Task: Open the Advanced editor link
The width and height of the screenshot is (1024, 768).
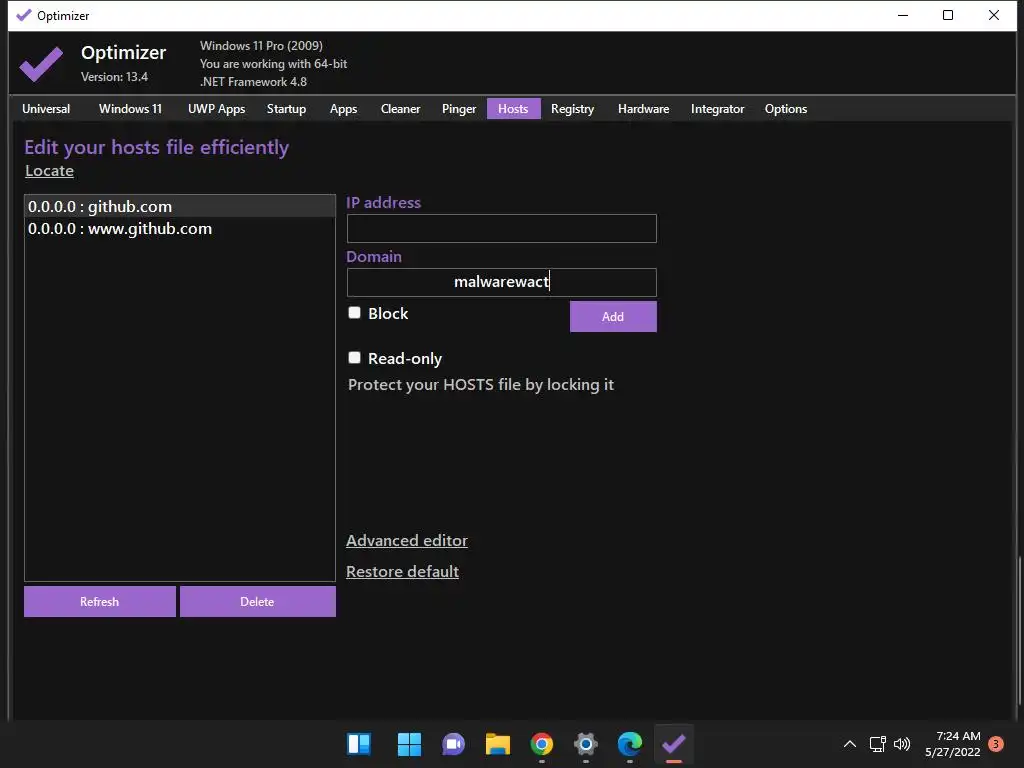Action: [x=407, y=541]
